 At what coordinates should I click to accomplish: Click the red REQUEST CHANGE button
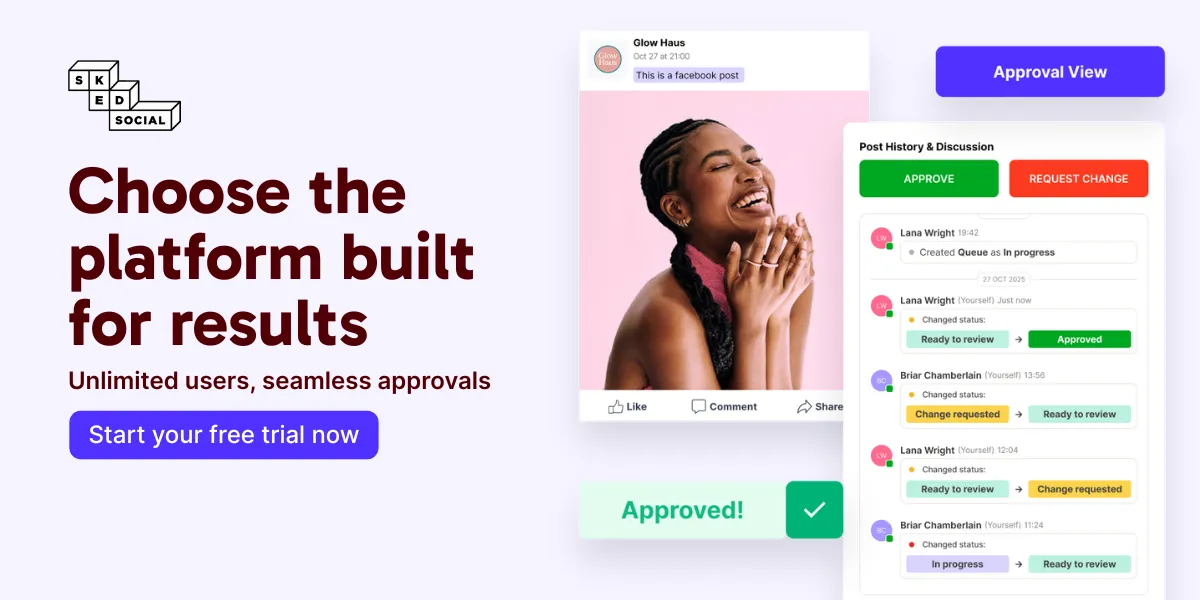tap(1078, 178)
